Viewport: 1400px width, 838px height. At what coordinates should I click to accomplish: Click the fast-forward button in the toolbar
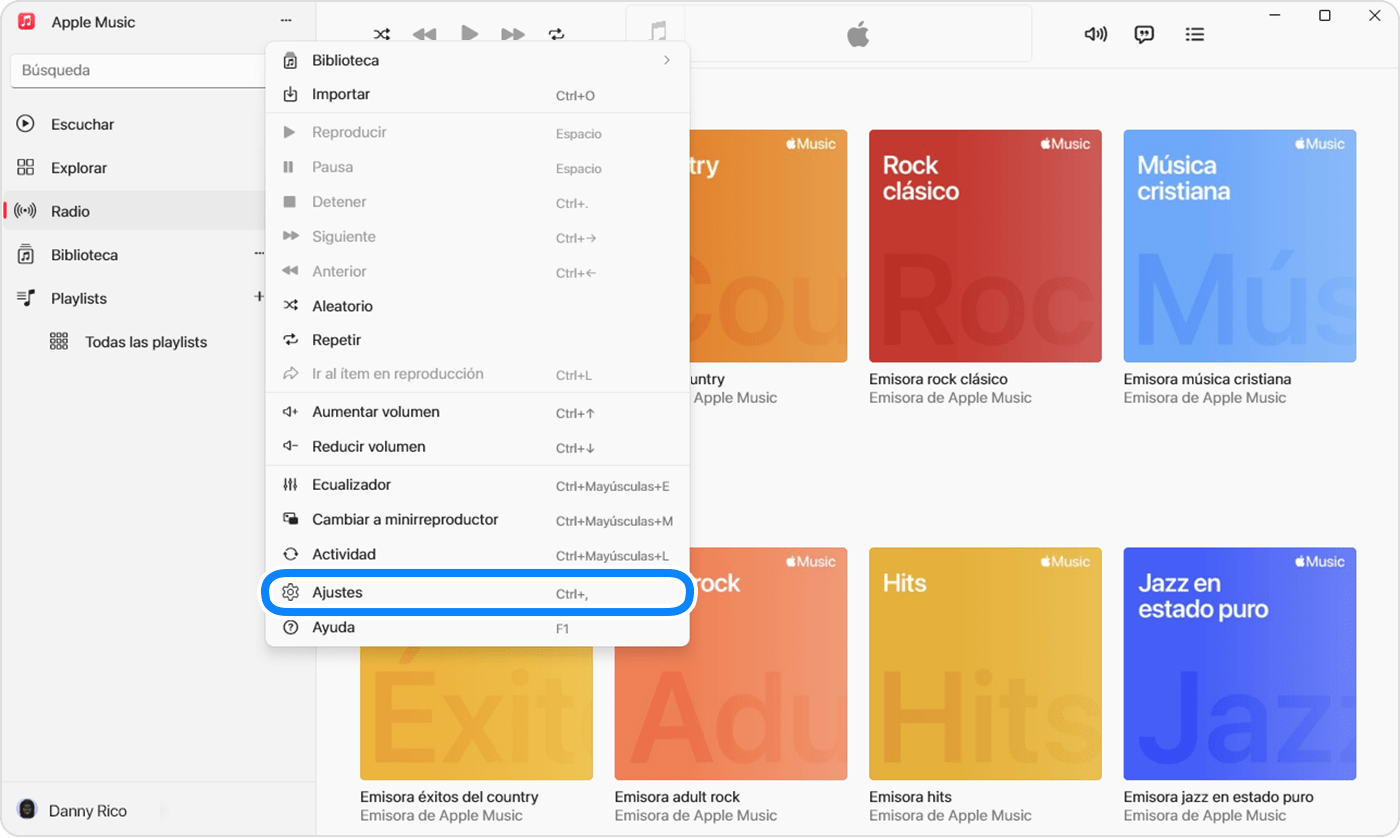(513, 34)
